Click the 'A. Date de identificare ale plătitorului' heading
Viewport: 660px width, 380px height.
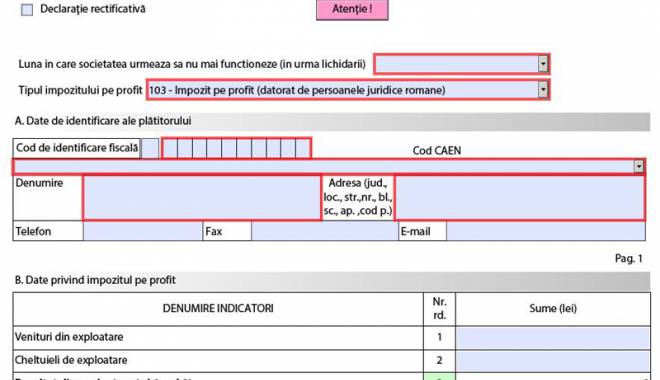[x=103, y=121]
